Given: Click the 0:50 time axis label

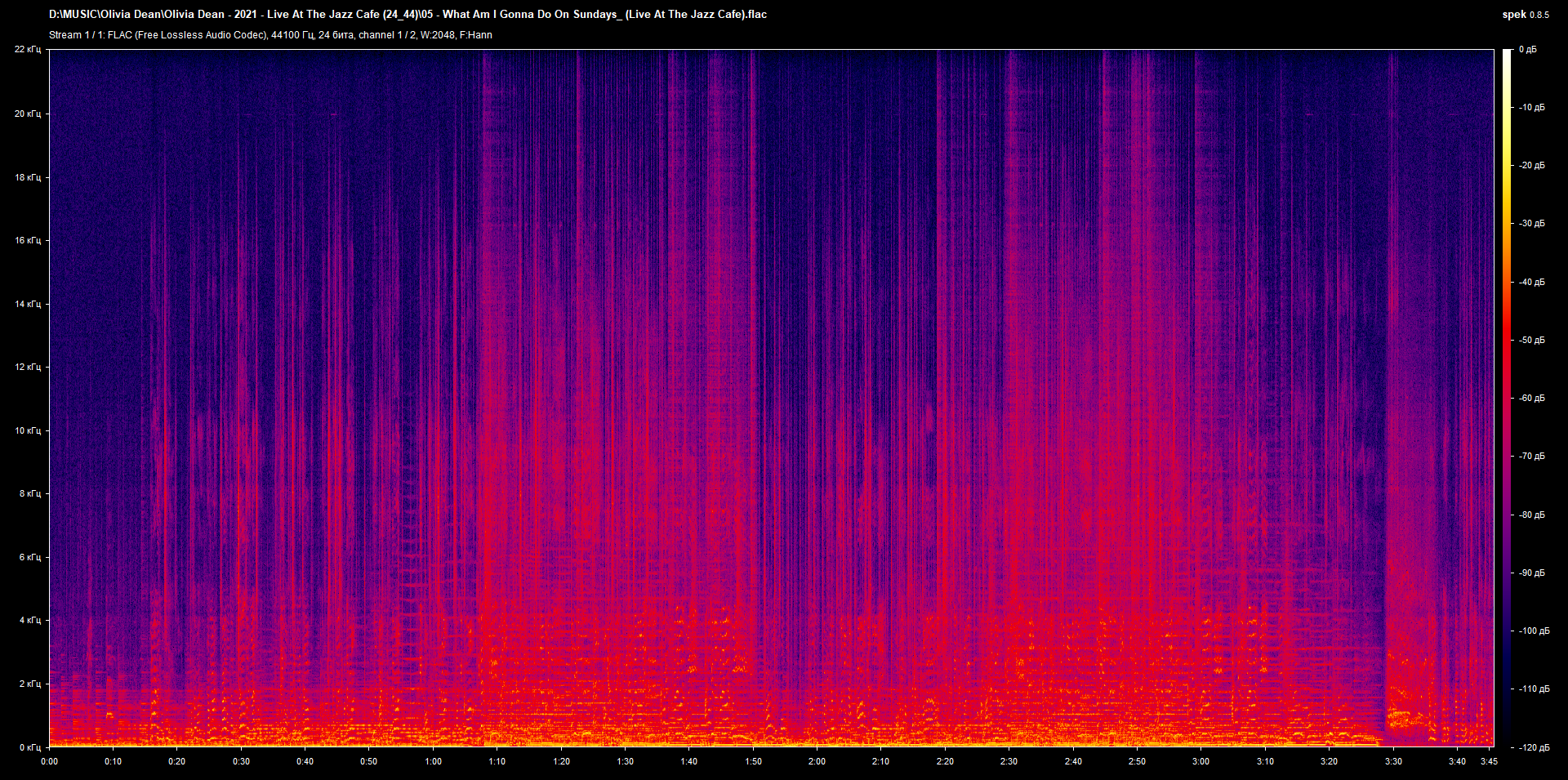Looking at the screenshot, I should (369, 761).
